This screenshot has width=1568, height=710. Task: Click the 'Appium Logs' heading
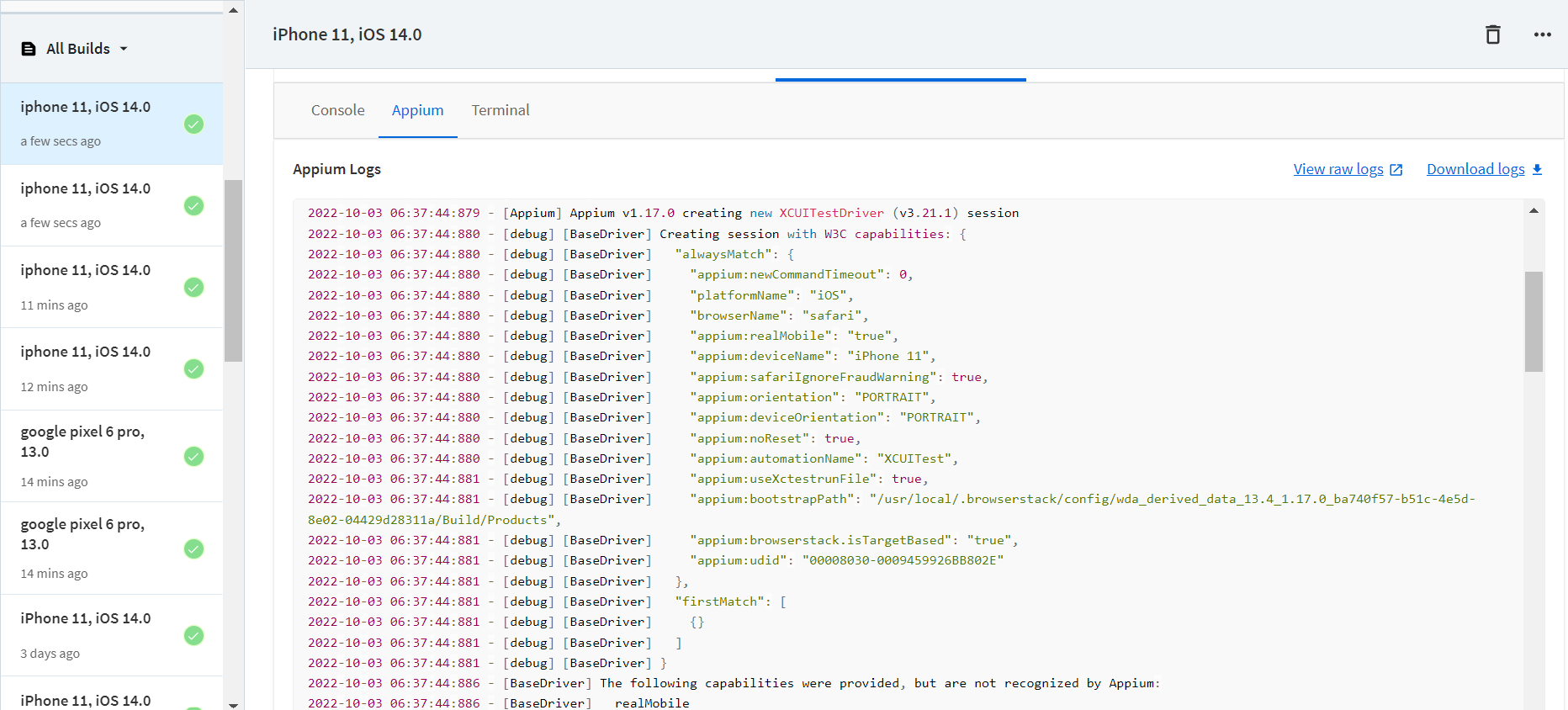[336, 169]
